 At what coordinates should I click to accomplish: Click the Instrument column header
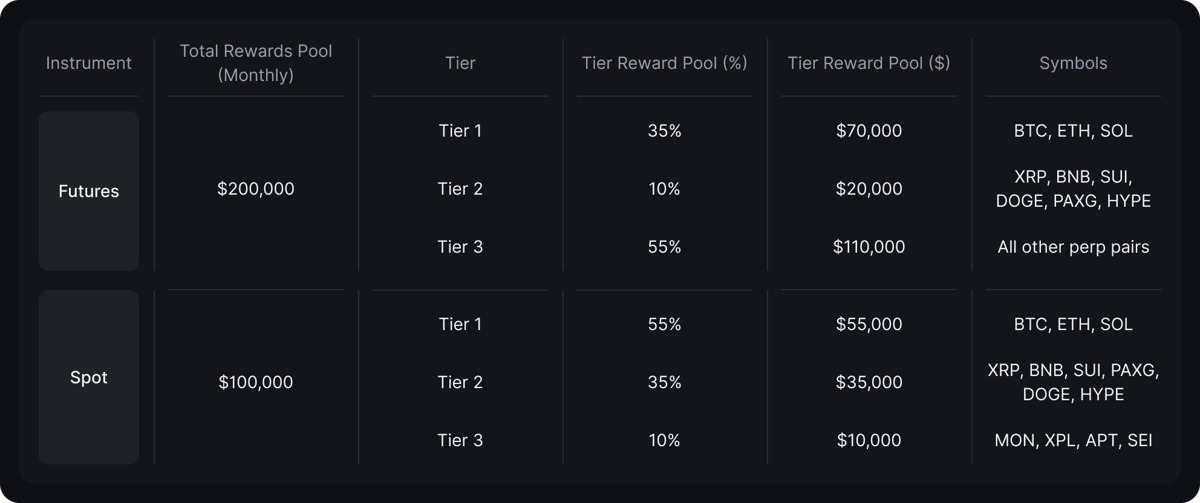(88, 63)
